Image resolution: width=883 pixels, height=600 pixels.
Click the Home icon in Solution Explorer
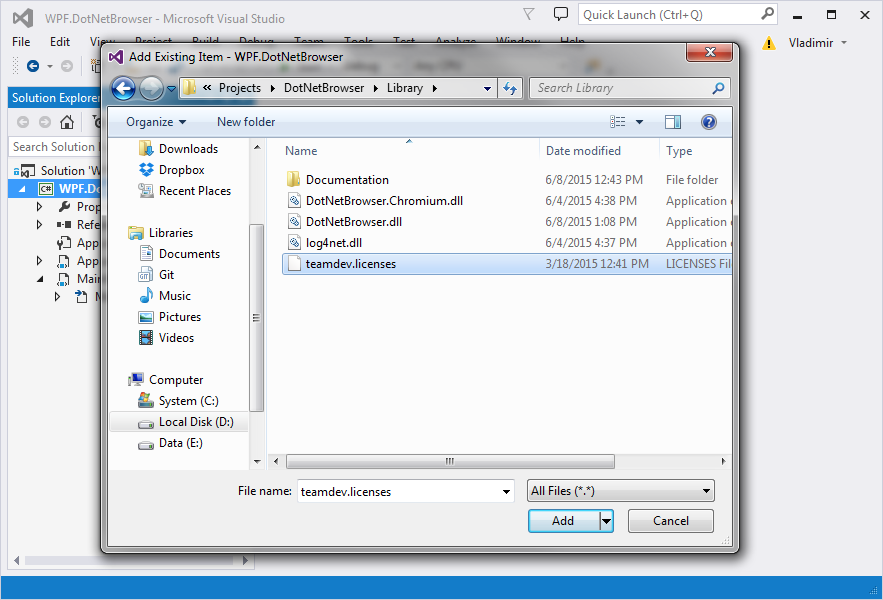pos(67,122)
